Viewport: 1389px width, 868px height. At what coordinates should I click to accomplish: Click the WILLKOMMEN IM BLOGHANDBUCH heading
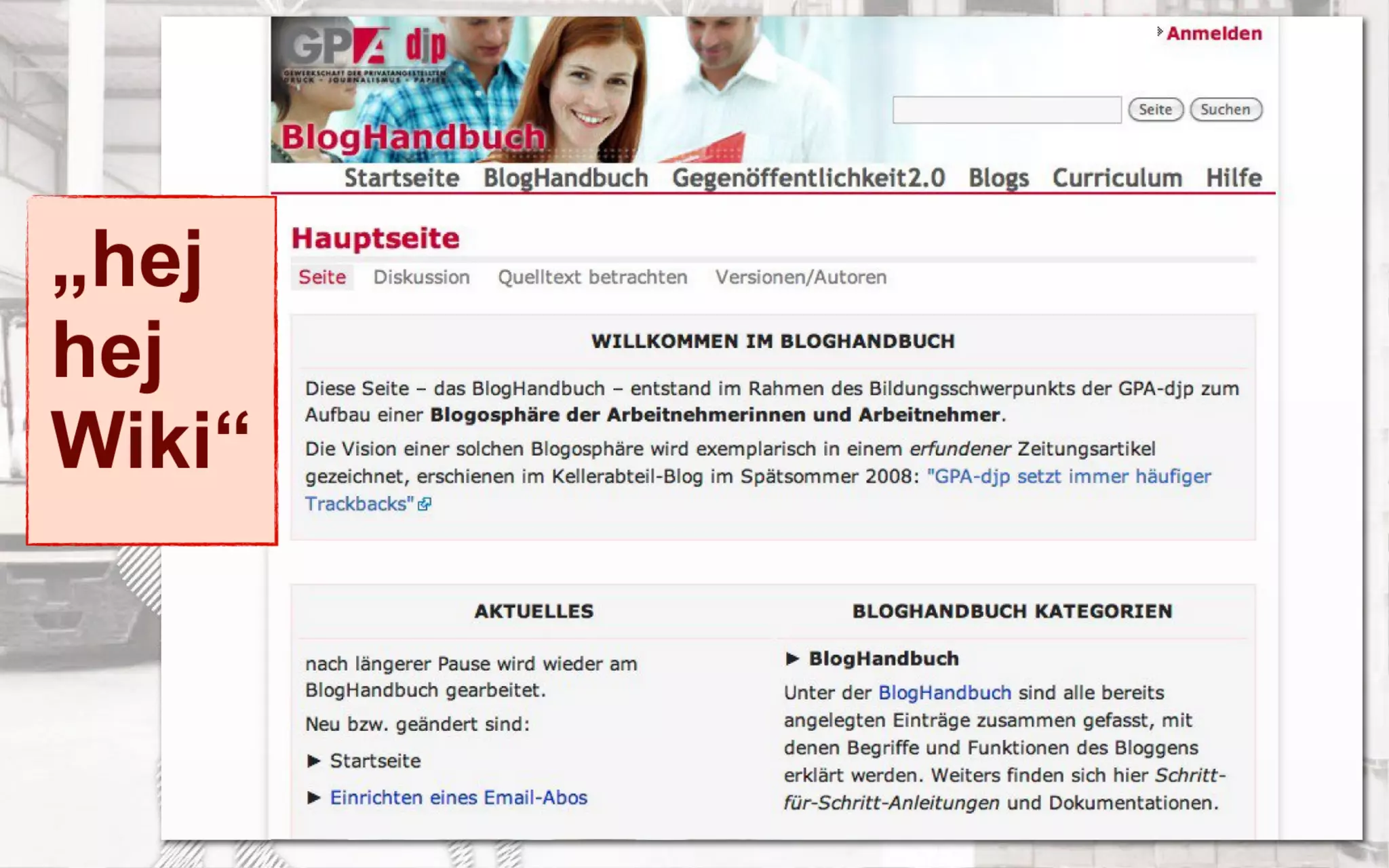(x=773, y=341)
